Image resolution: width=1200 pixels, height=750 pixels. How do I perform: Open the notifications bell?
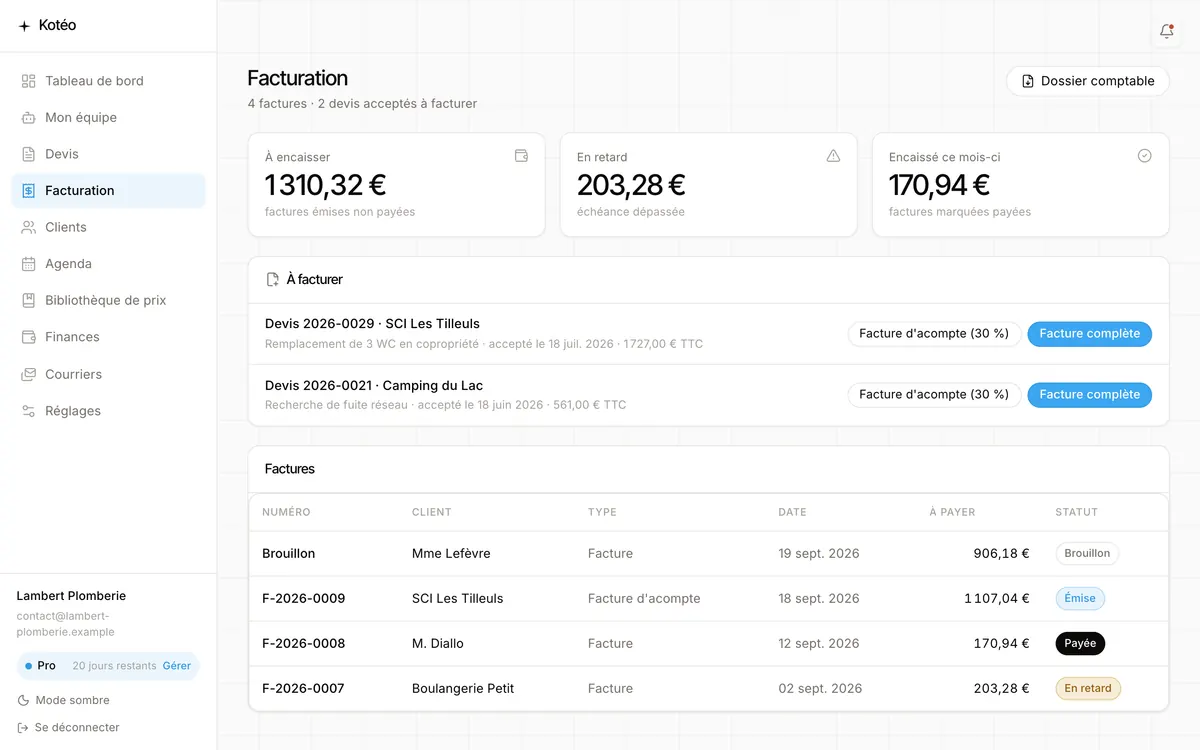click(x=1166, y=31)
